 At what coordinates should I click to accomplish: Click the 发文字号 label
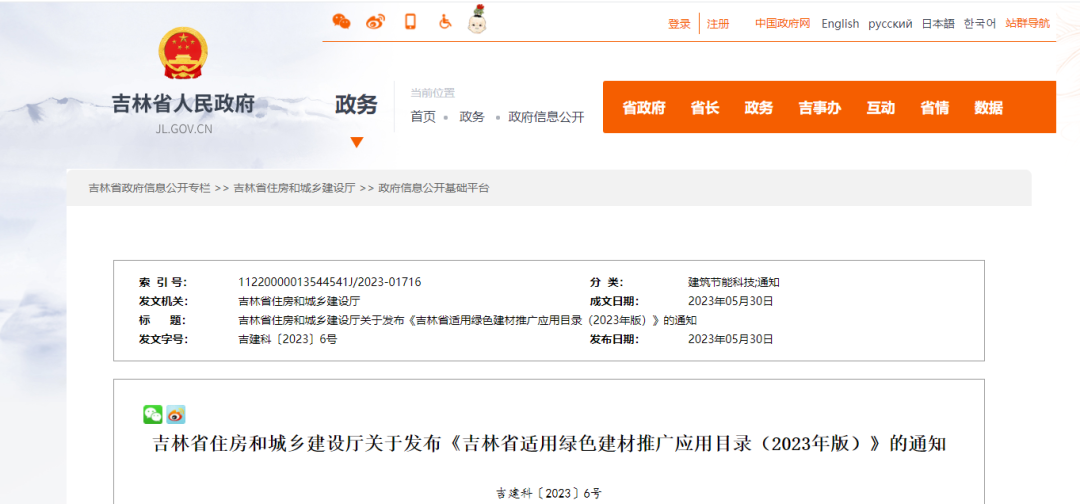tap(163, 339)
